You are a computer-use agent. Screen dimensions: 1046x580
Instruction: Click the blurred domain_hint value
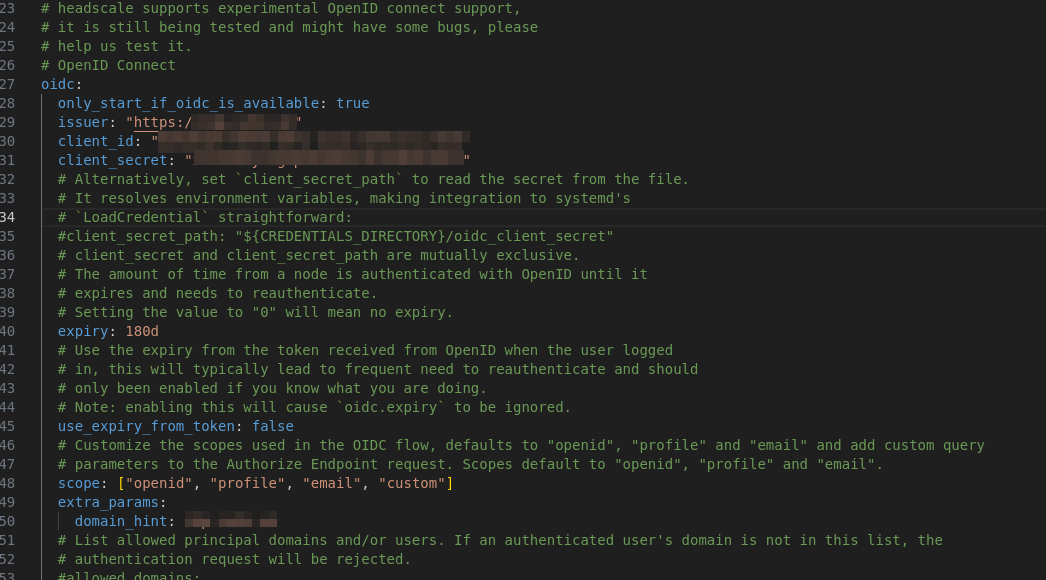click(231, 520)
